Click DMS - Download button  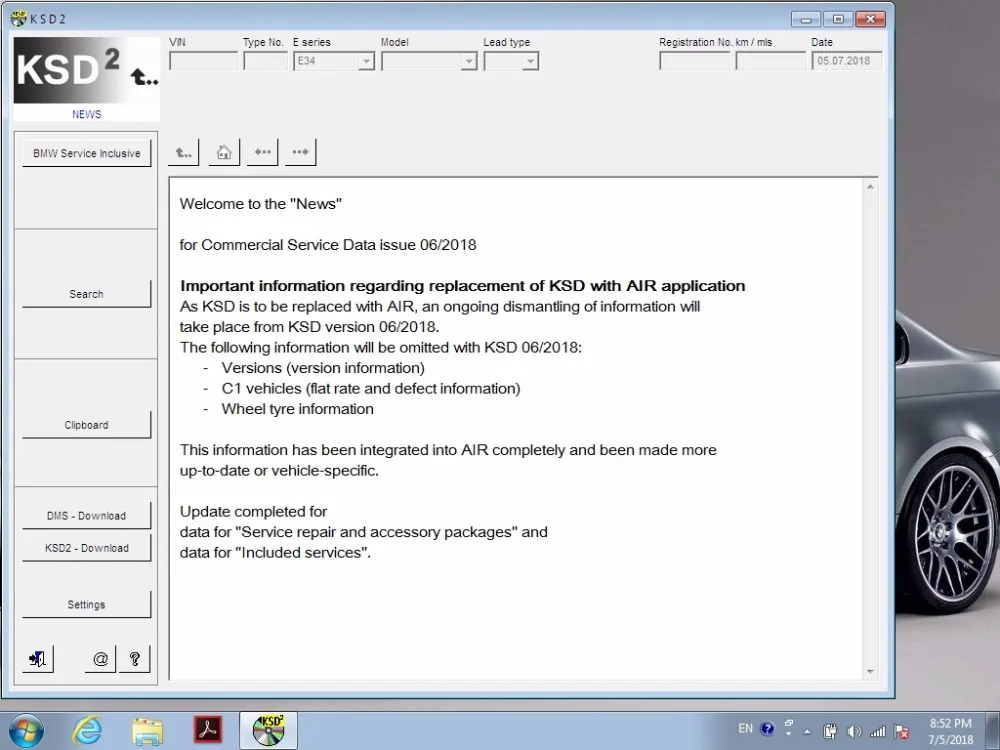coord(87,515)
